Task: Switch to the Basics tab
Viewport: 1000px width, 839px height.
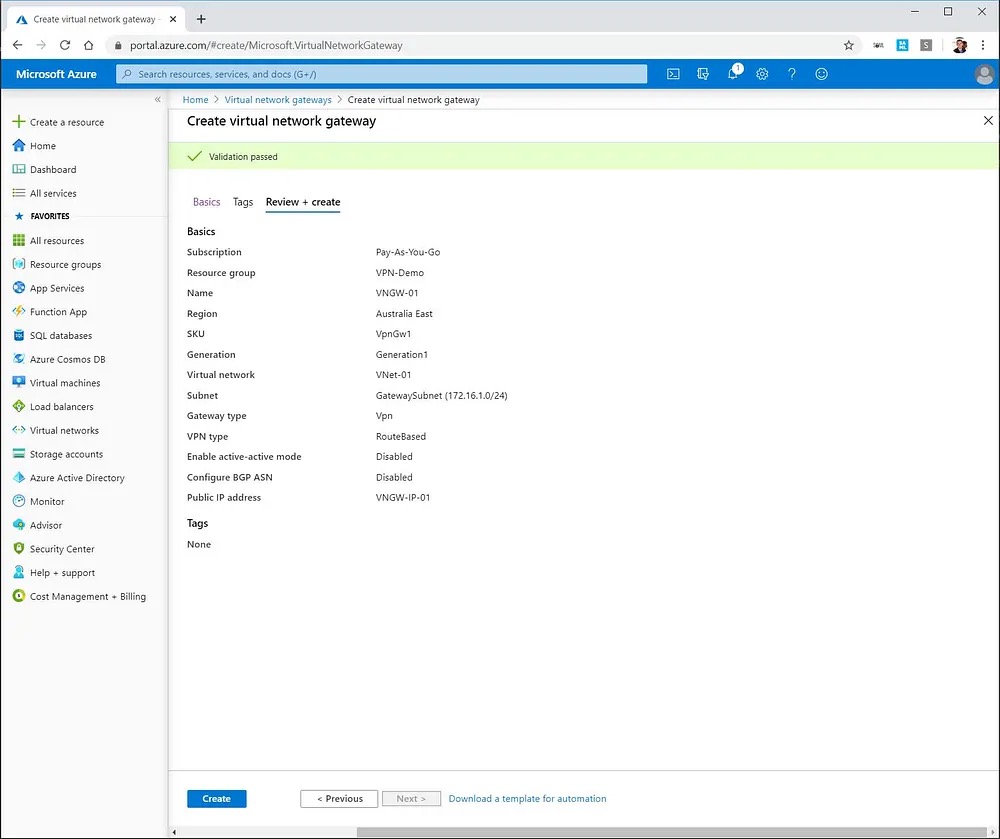Action: click(x=207, y=202)
